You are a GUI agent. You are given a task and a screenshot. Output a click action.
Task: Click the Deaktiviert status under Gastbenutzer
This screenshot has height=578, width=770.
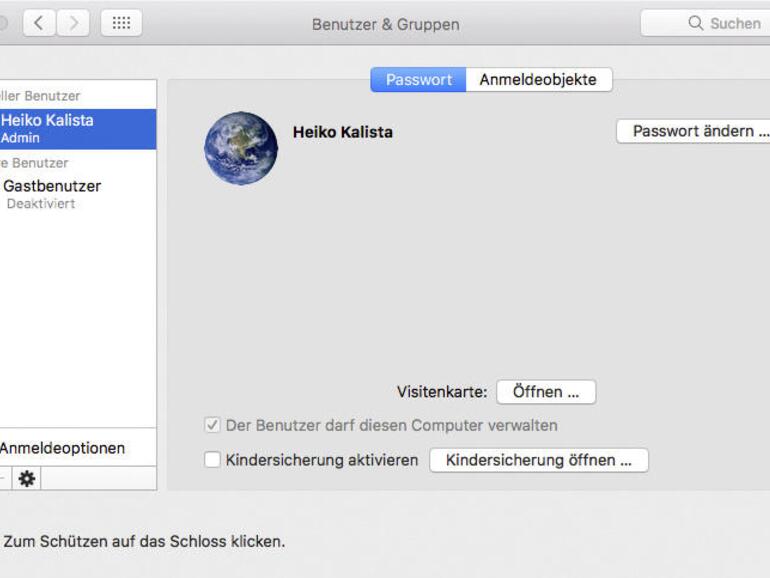click(41, 204)
